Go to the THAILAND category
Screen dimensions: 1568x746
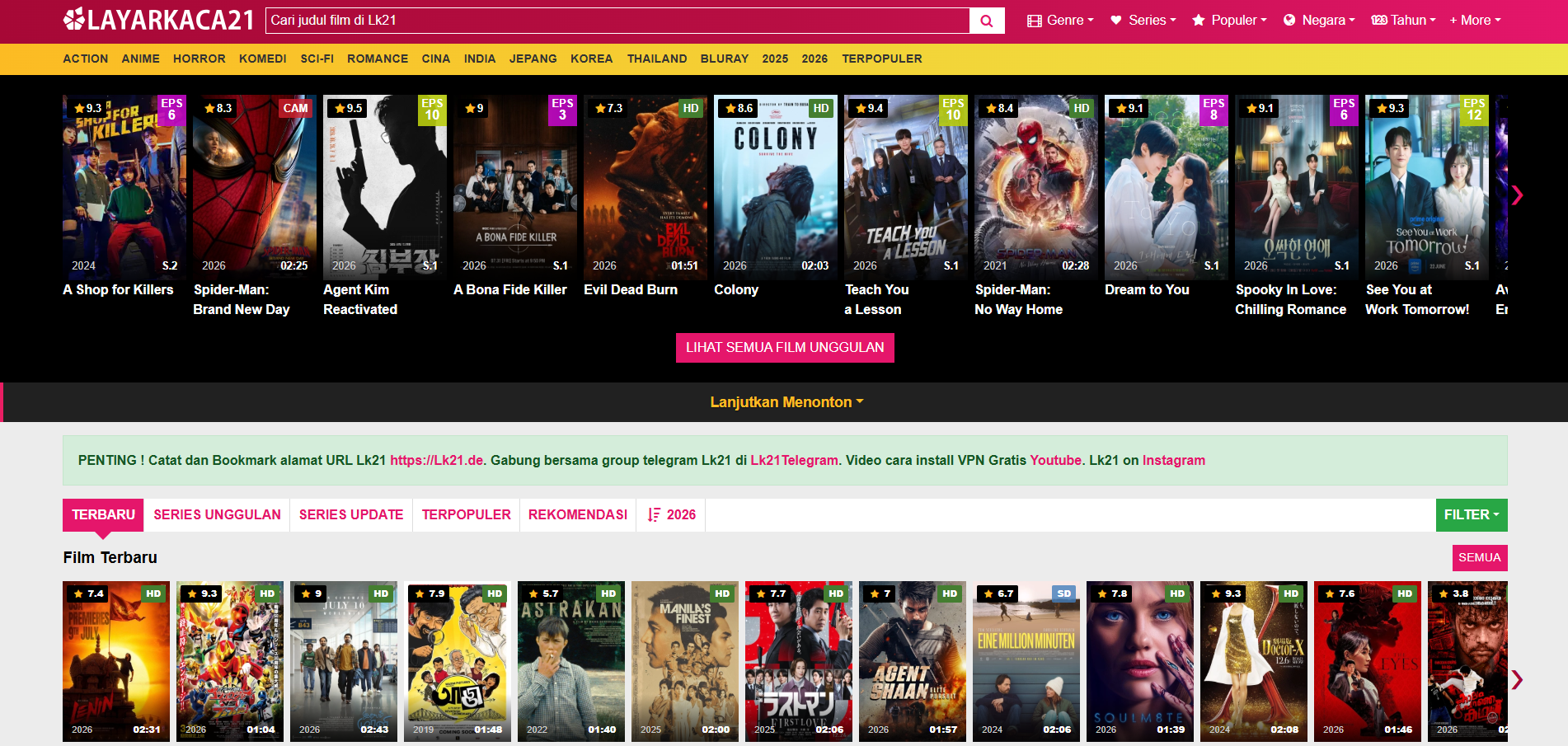(657, 59)
